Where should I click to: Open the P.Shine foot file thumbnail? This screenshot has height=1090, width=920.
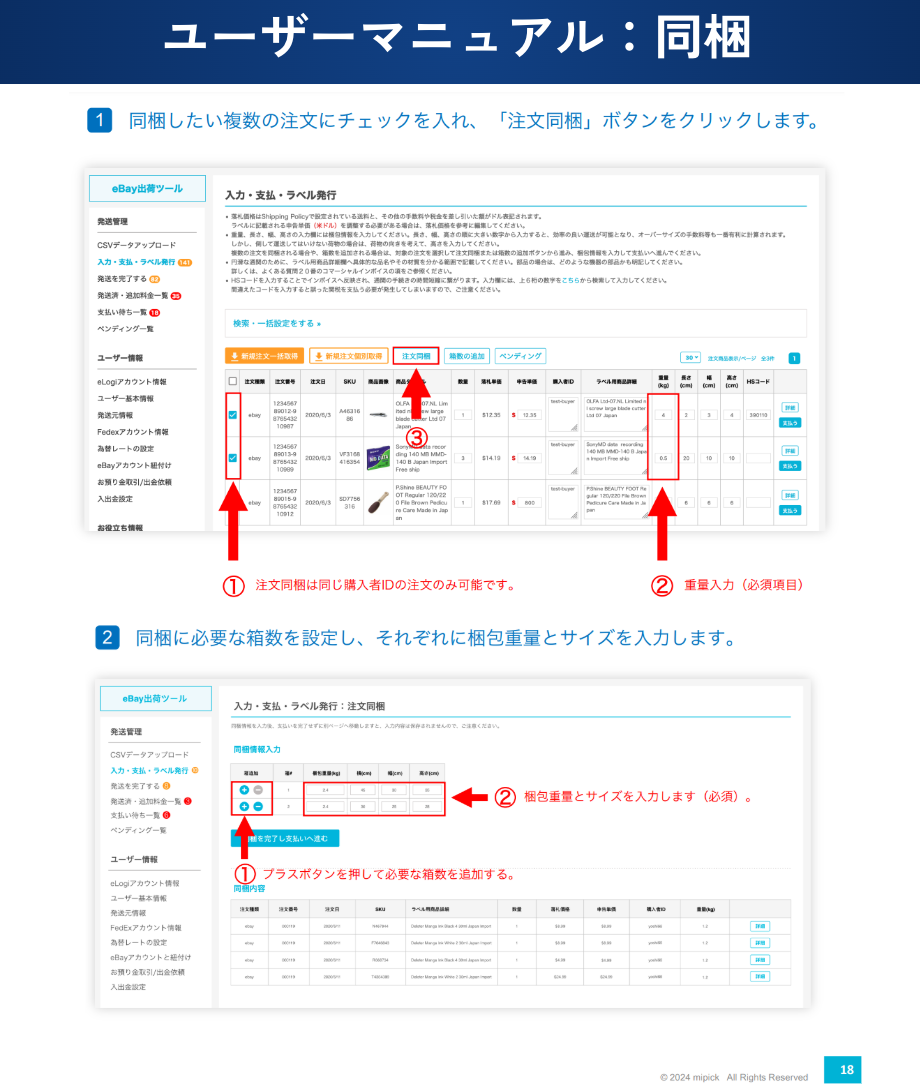(378, 503)
